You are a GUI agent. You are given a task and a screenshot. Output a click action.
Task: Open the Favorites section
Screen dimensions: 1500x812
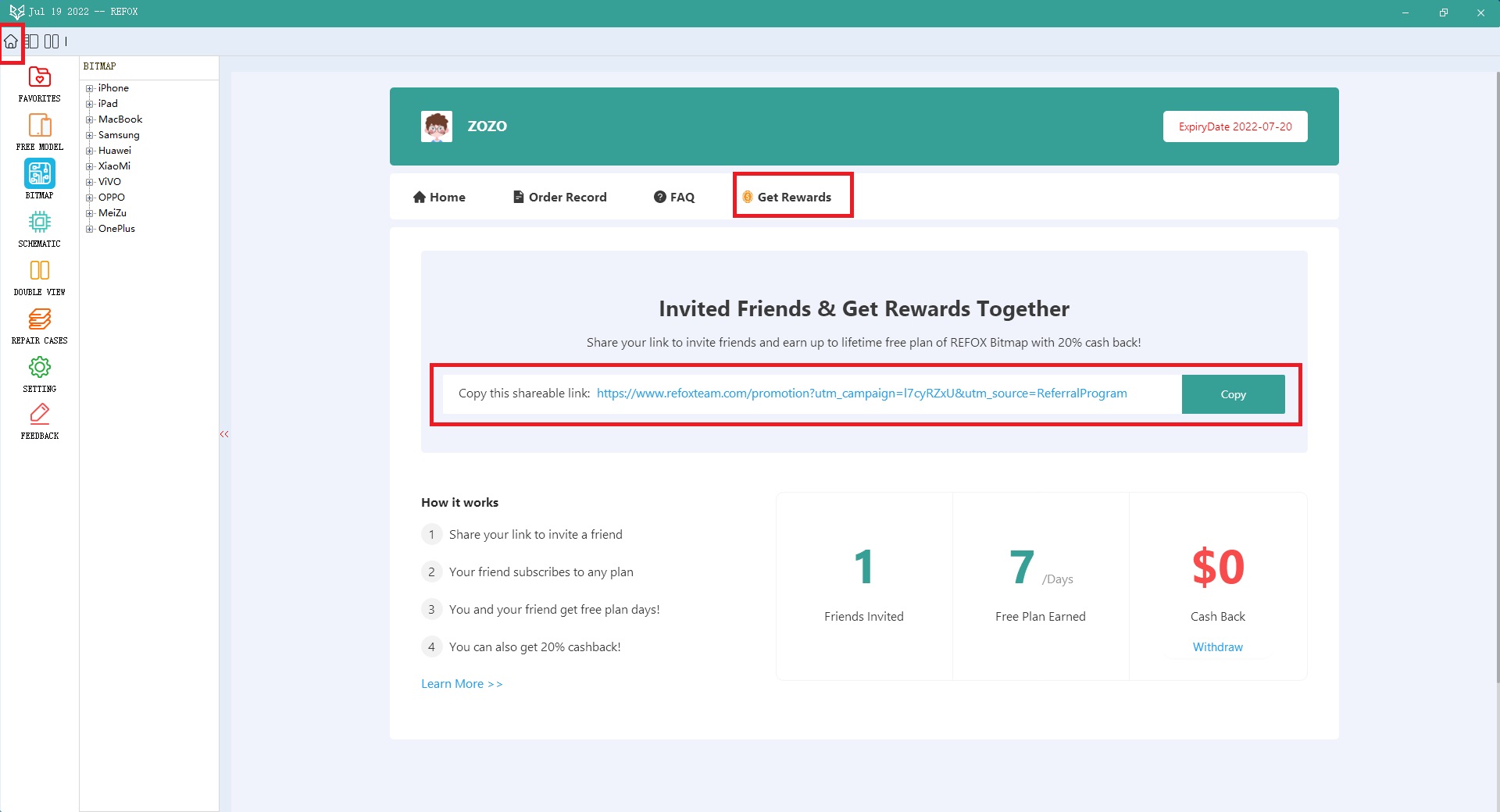[x=40, y=84]
